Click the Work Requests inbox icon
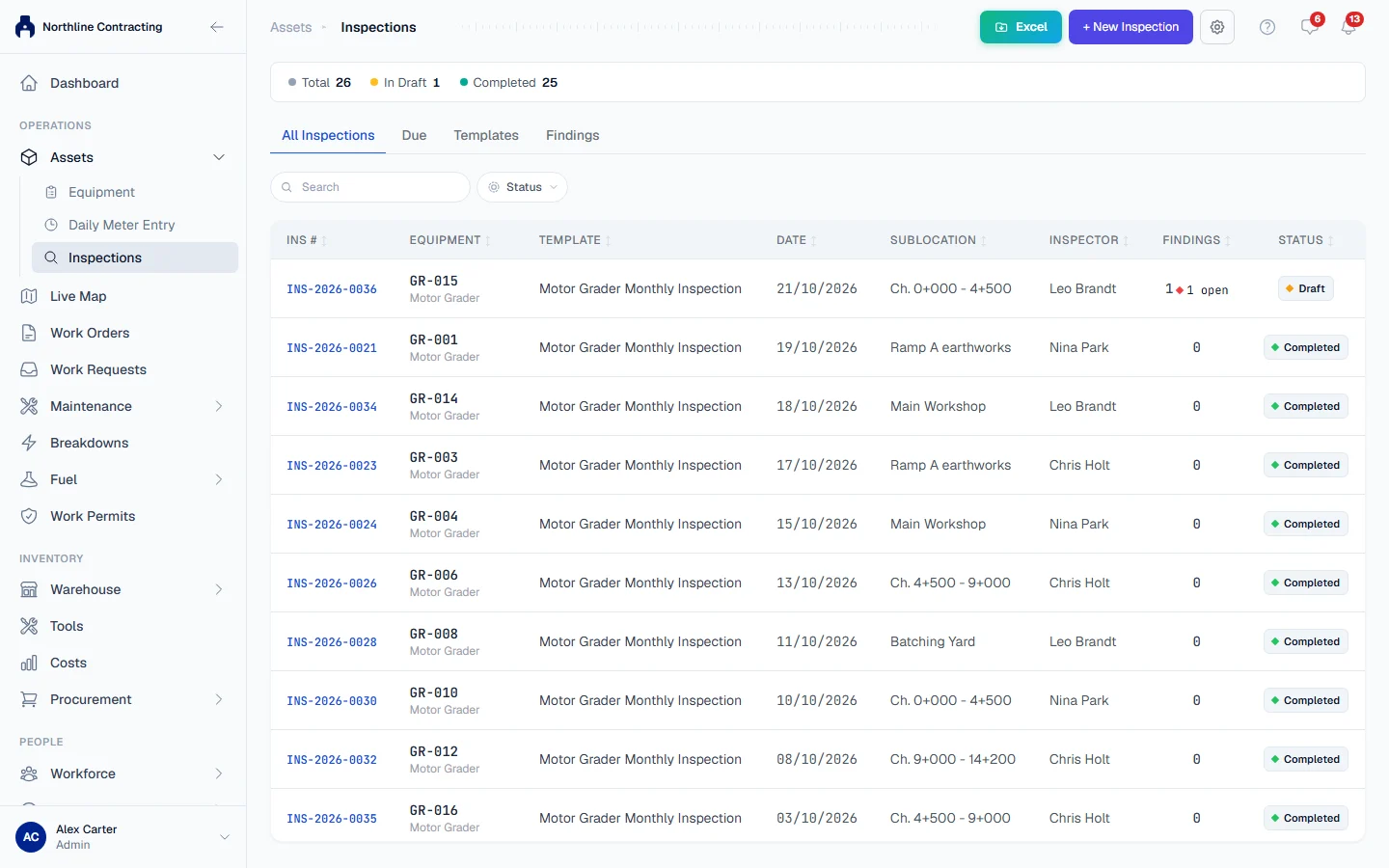The image size is (1389, 868). (29, 369)
